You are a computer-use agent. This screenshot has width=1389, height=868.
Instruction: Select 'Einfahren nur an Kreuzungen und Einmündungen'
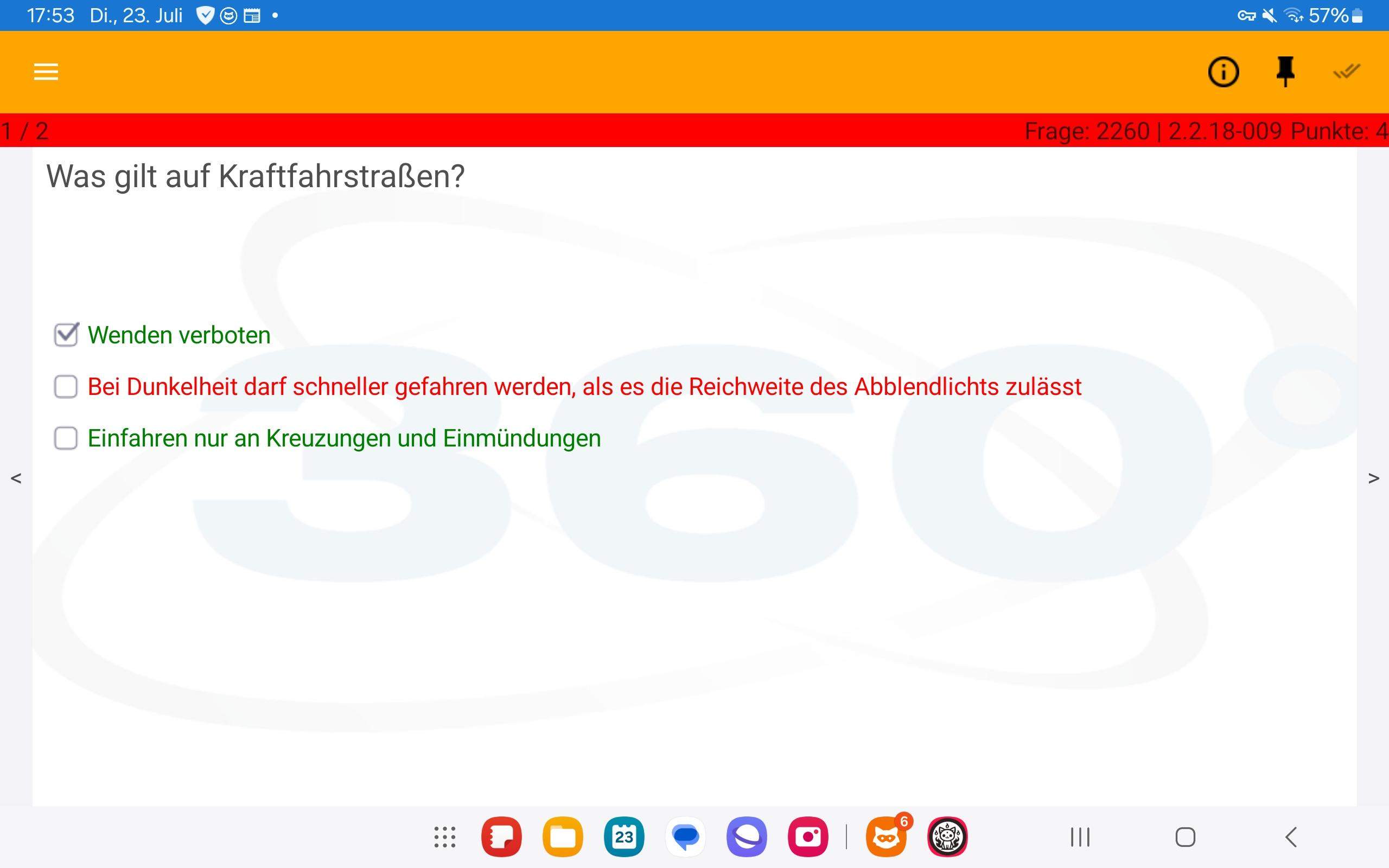[66, 438]
